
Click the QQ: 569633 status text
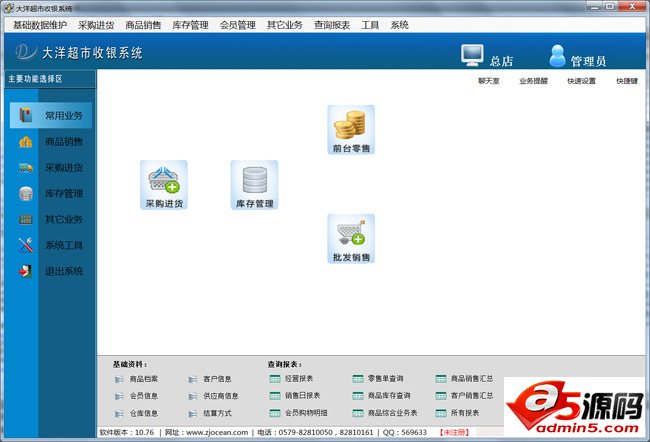point(405,432)
